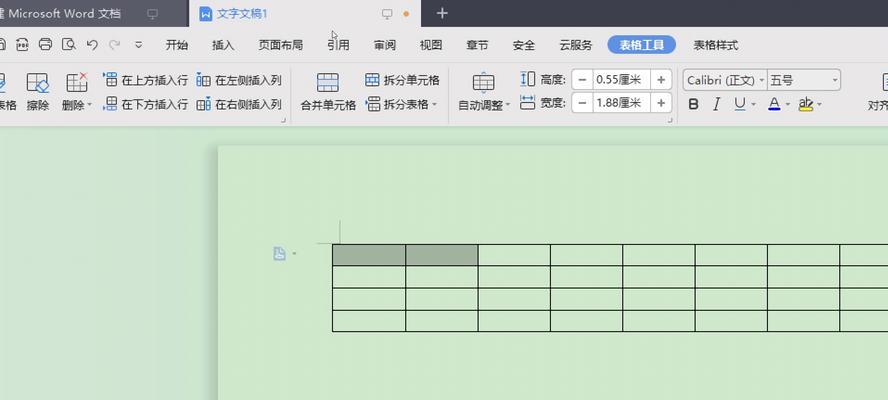Expand the quick access toolbar customization arrow
The image size is (888, 400).
(139, 45)
